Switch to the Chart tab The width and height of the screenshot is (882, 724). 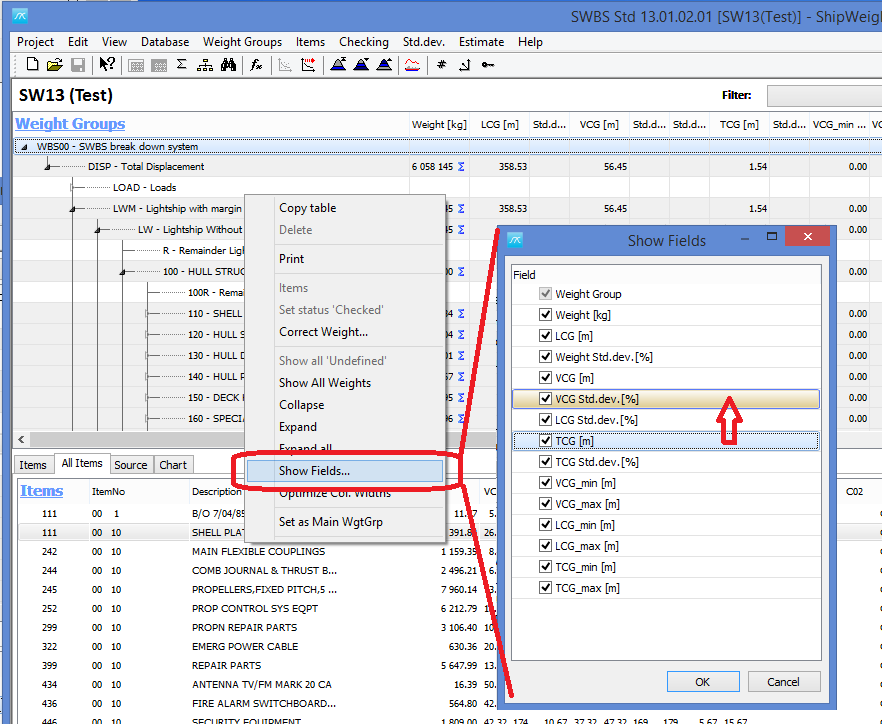173,465
